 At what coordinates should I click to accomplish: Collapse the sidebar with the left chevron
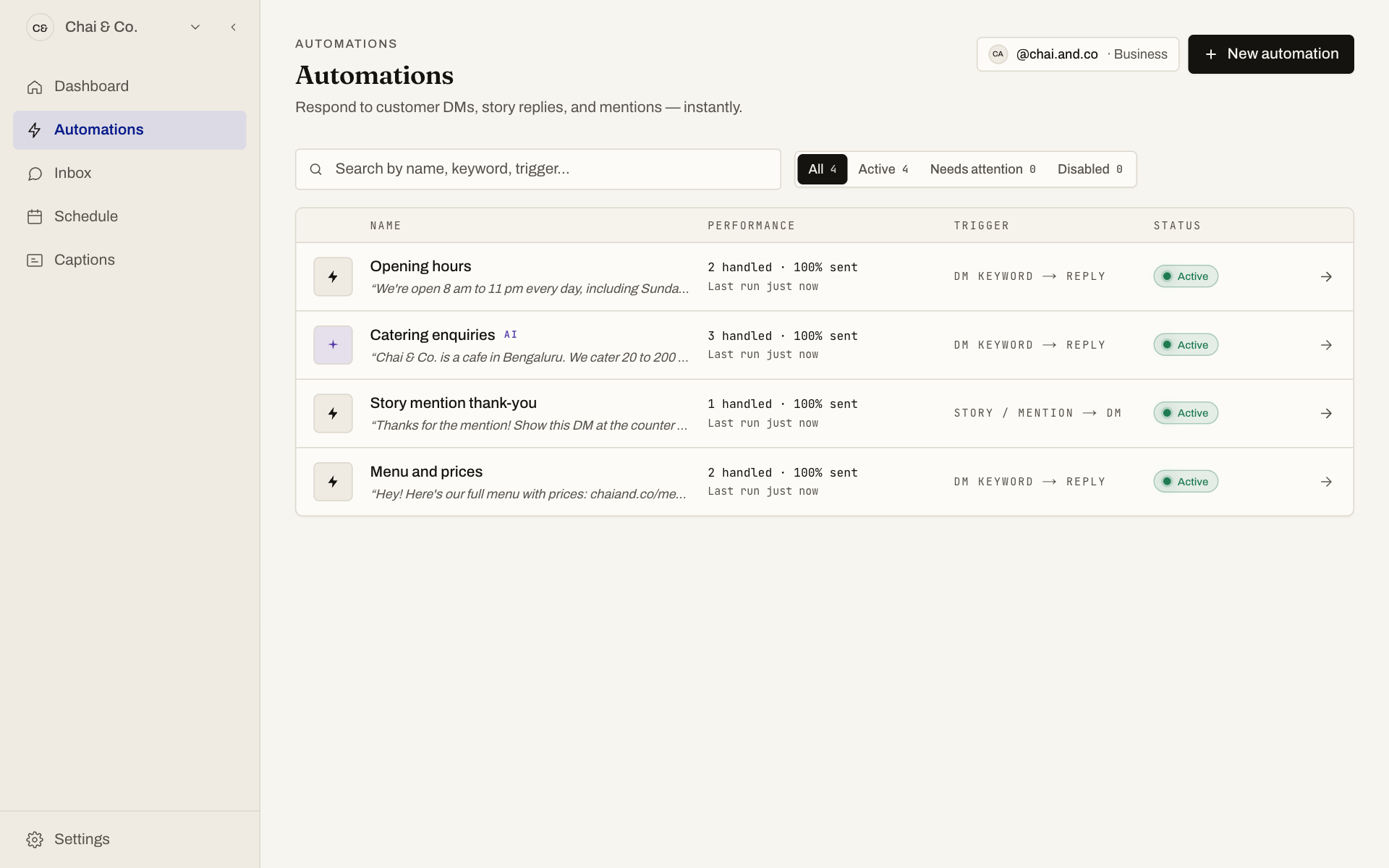click(233, 27)
